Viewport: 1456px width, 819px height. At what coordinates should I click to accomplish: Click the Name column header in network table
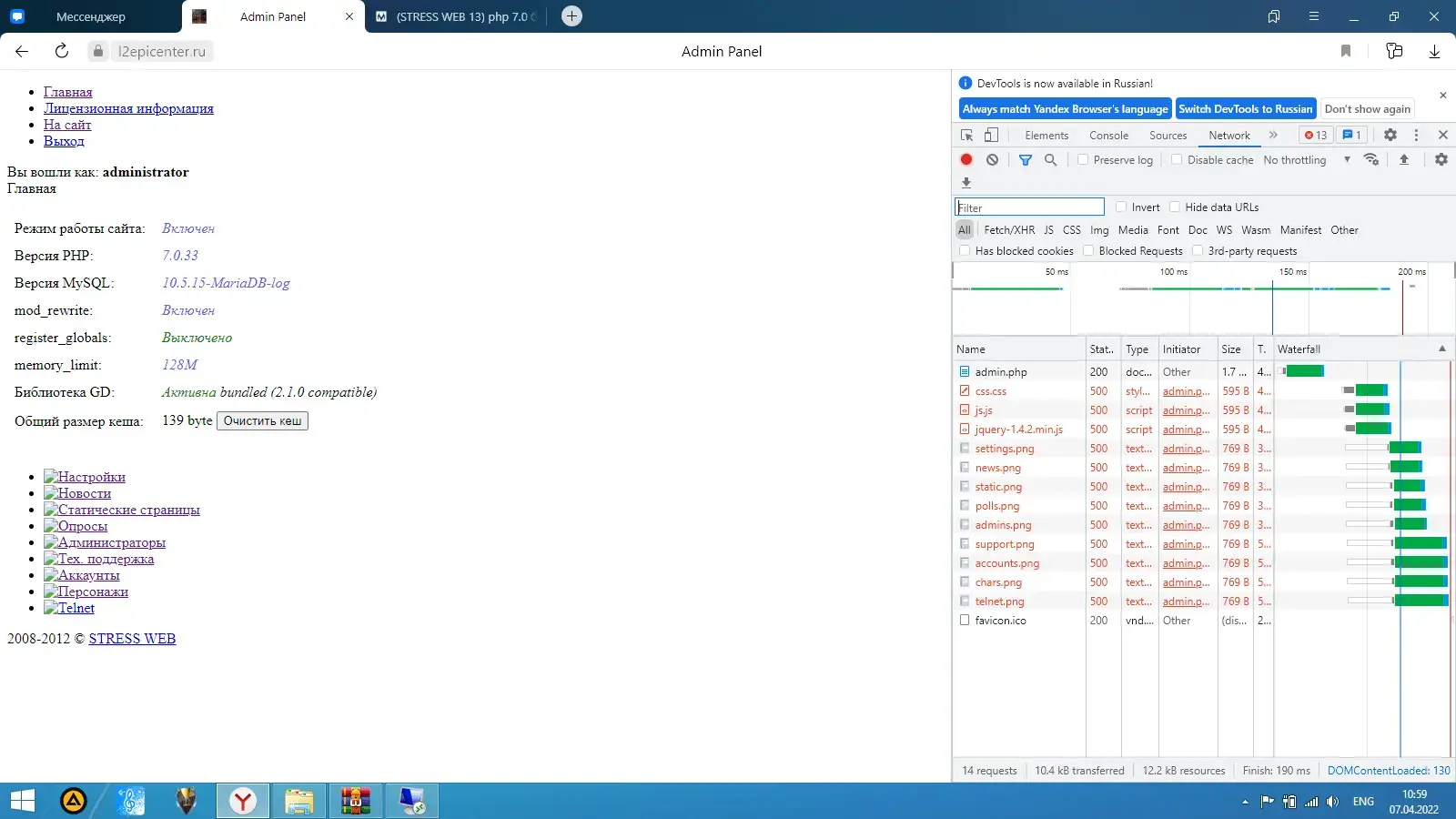coord(1018,349)
